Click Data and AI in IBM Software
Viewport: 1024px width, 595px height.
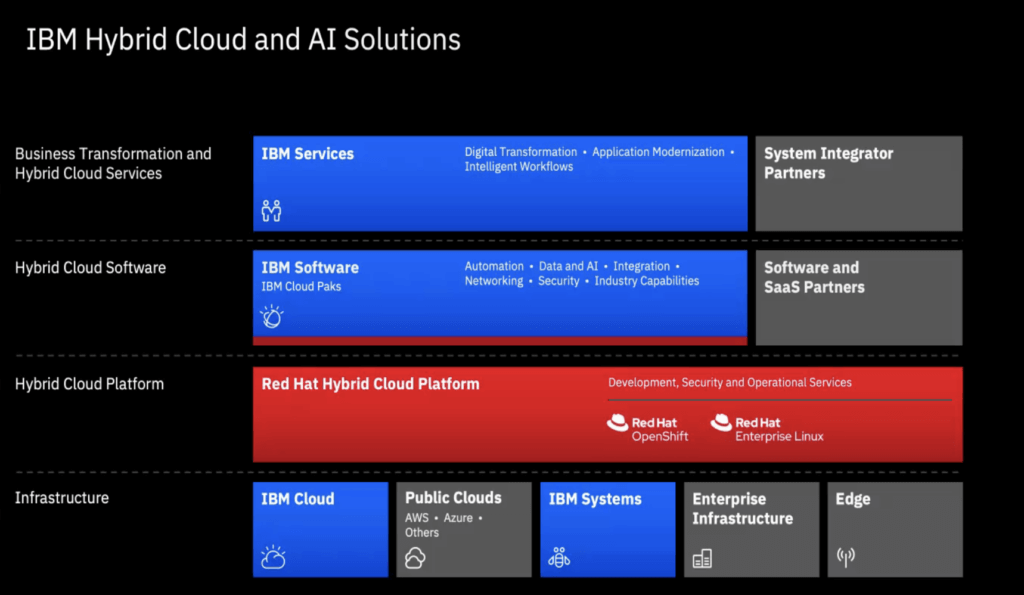[568, 266]
